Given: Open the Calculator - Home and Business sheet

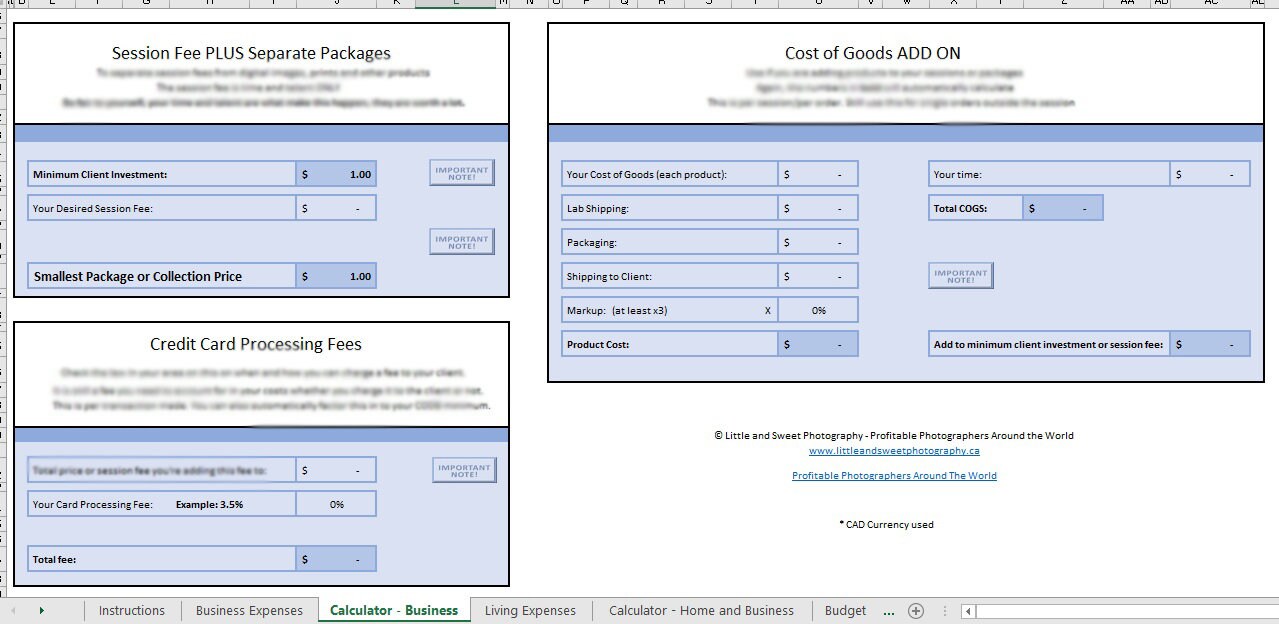Looking at the screenshot, I should coord(700,610).
